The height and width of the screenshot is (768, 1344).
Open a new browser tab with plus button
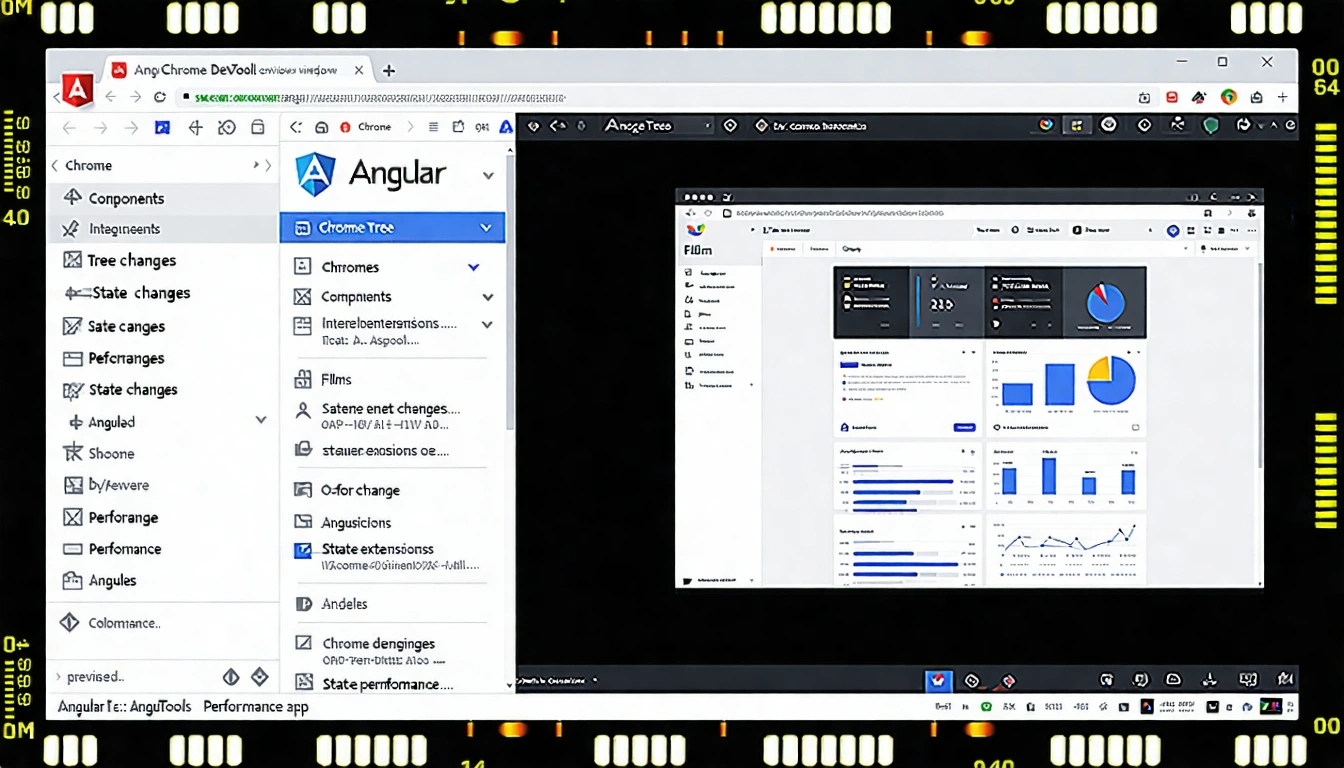coord(389,70)
